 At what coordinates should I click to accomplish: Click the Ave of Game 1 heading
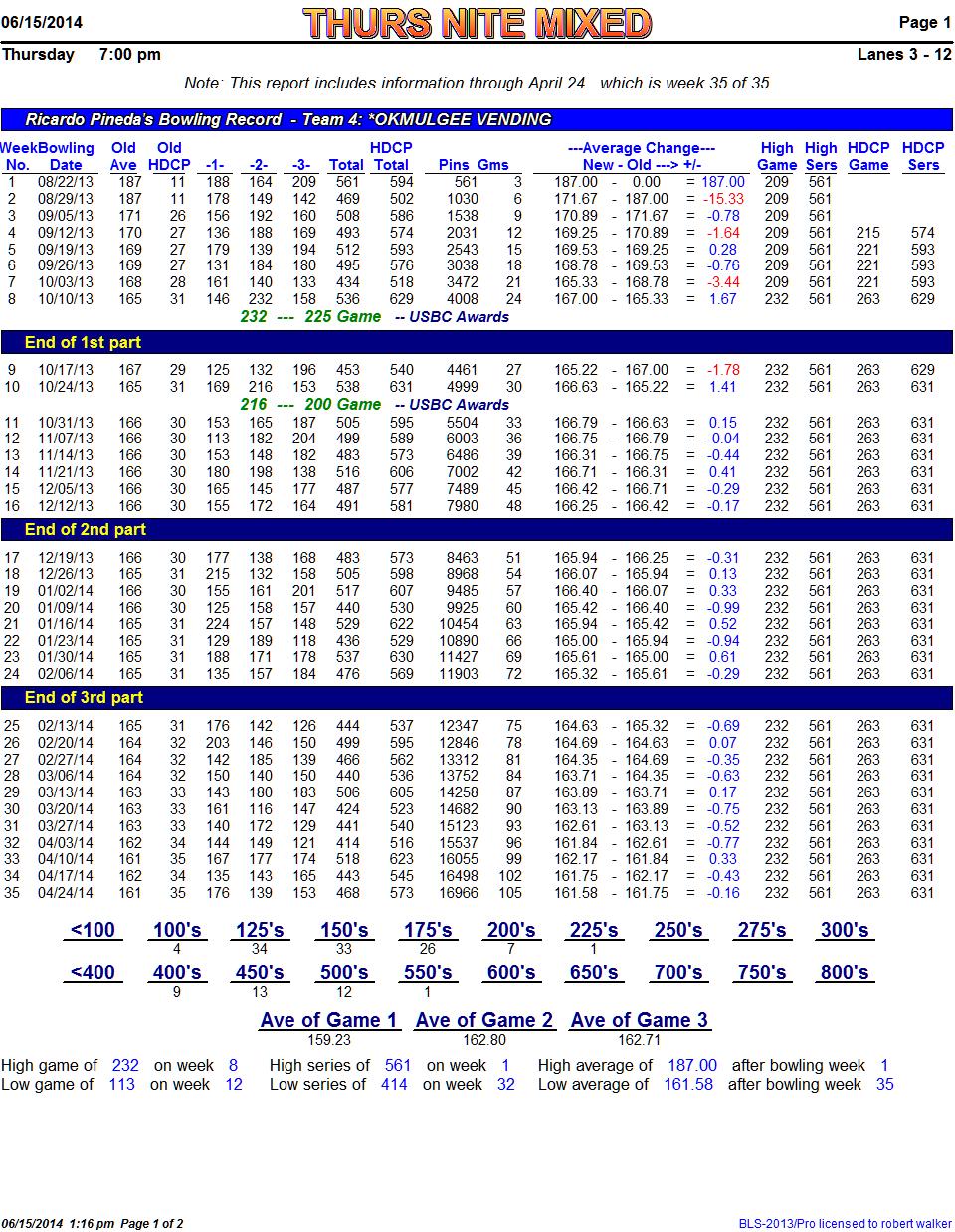(329, 1020)
